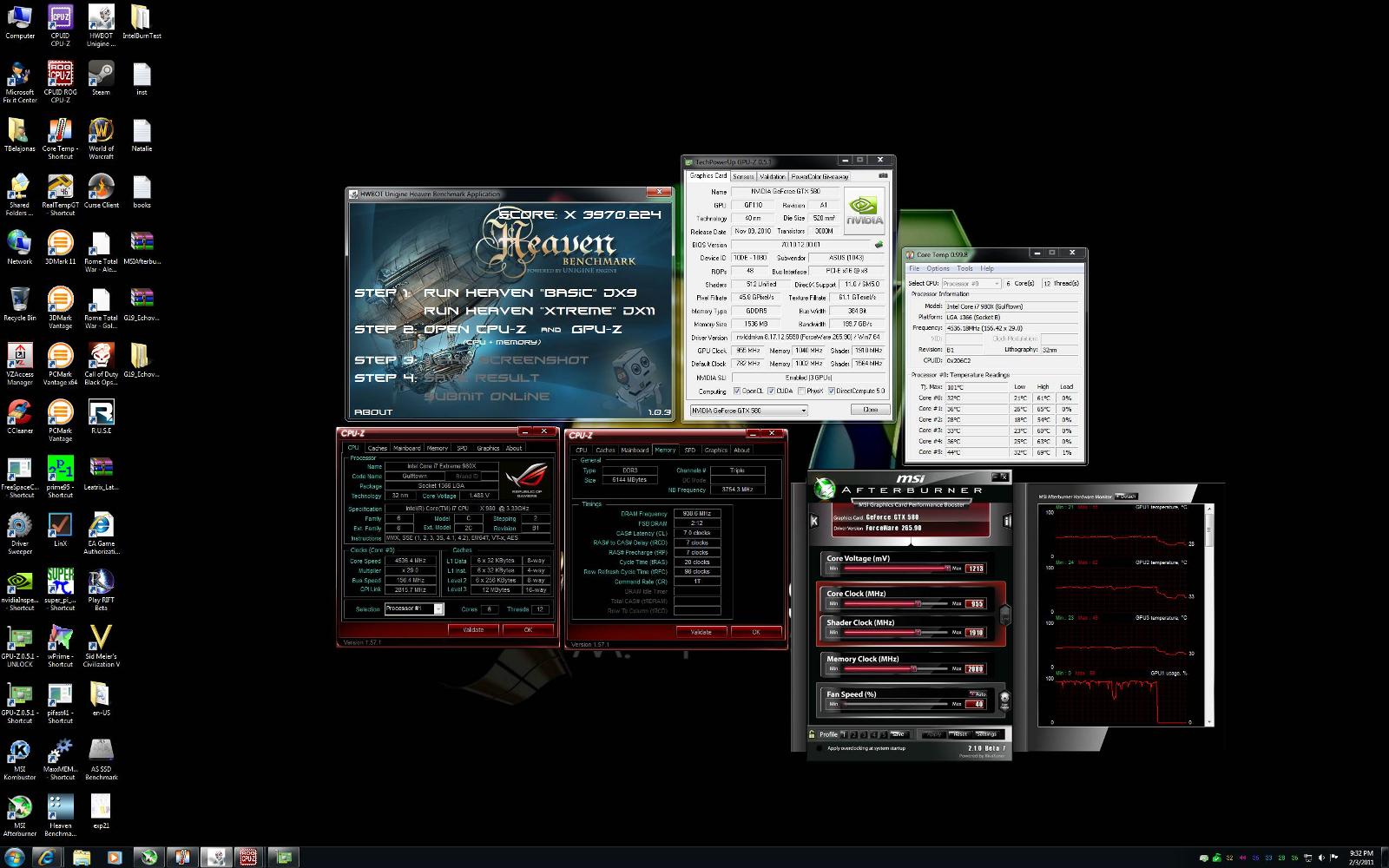1389x868 pixels.
Task: Open Heaven Benchmark desktop shortcut
Action: tap(60, 816)
